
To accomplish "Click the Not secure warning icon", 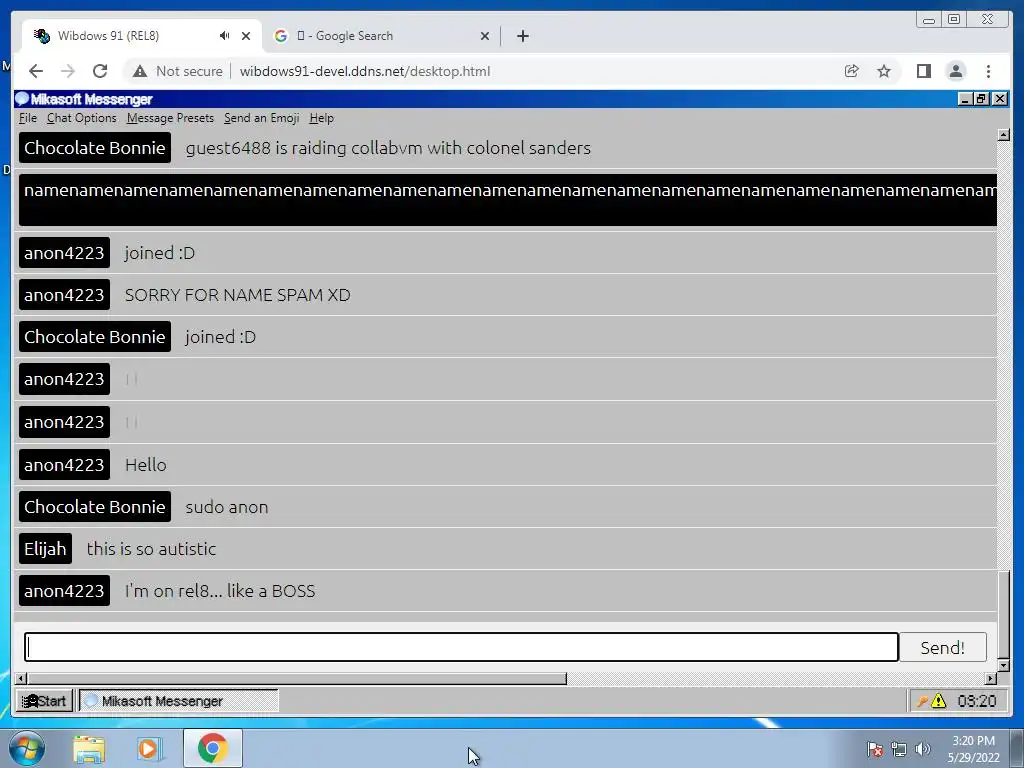I will [140, 71].
